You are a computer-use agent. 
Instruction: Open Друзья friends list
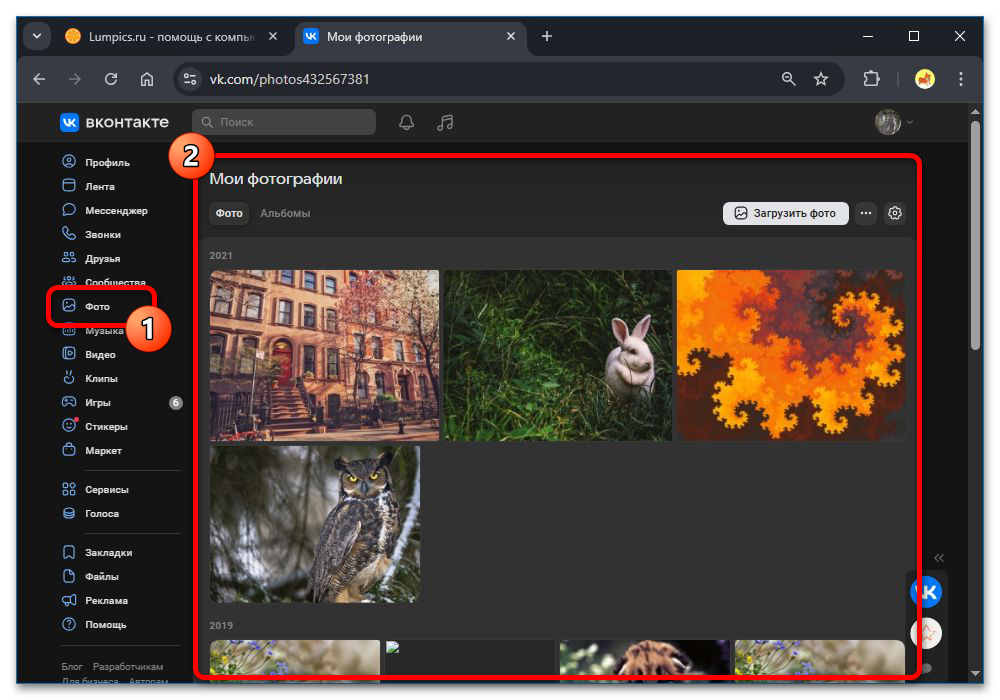coord(91,258)
